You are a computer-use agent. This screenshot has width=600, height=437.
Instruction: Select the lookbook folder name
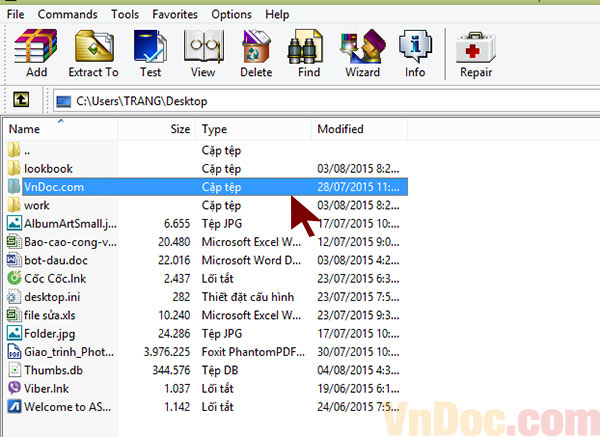tap(48, 169)
